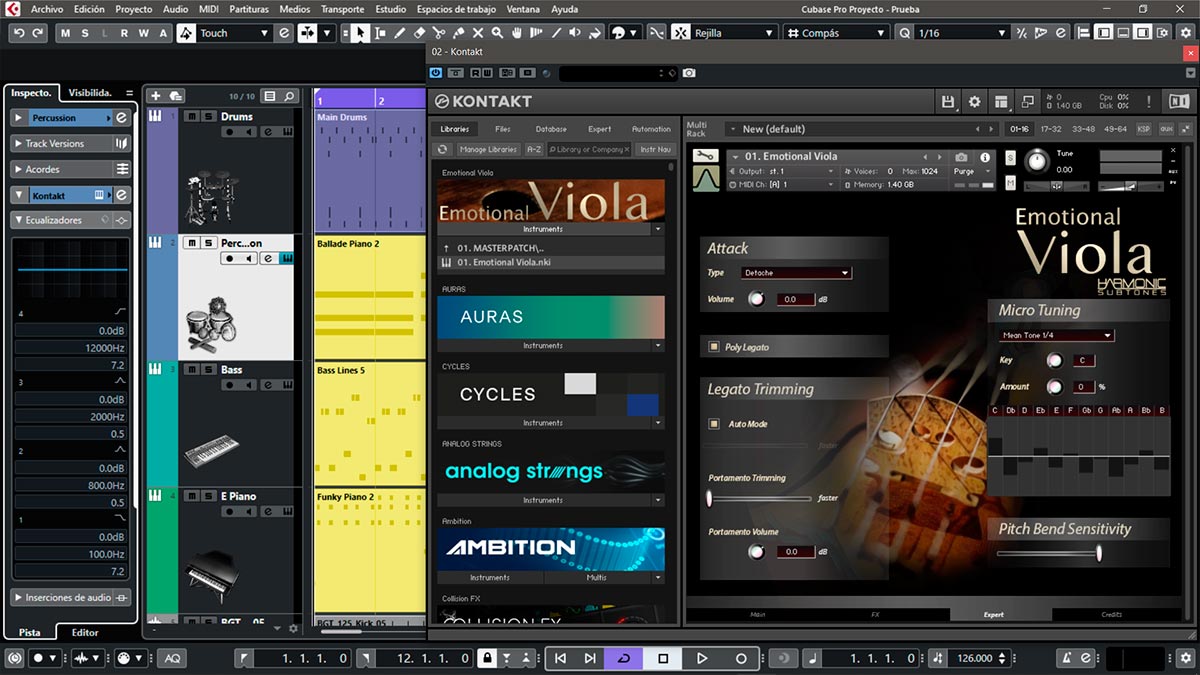Click the Redo arrow in Cubase toolbar
This screenshot has height=675, width=1200.
pos(38,33)
